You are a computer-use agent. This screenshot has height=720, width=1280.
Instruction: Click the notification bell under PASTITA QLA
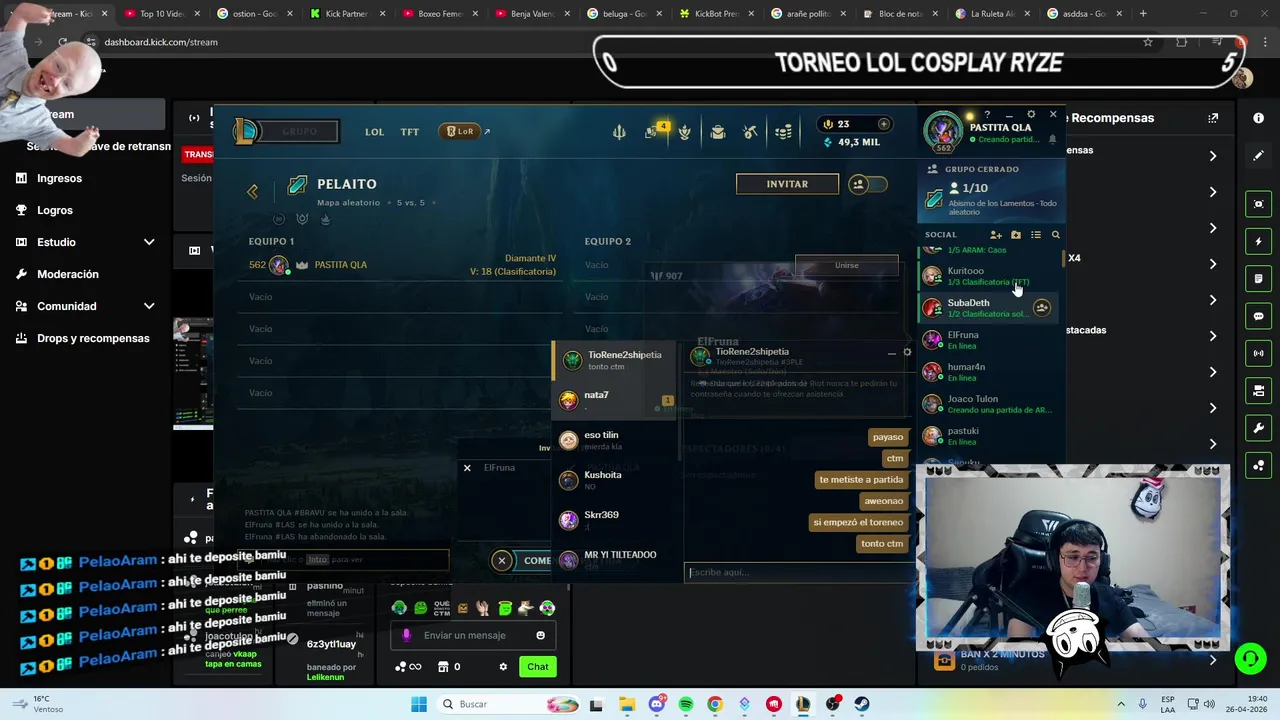coord(1052,140)
